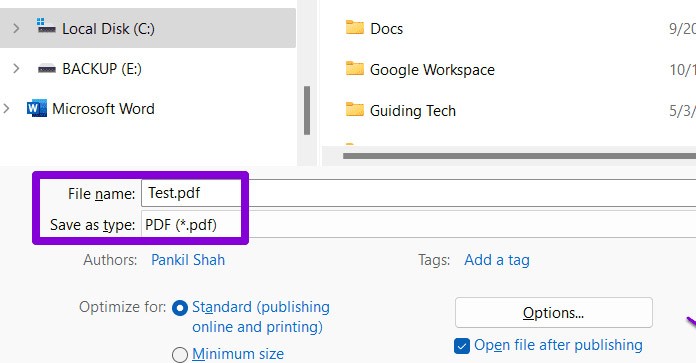Click the Local Disk (C:) drive icon
This screenshot has width=696, height=363.
coord(46,27)
